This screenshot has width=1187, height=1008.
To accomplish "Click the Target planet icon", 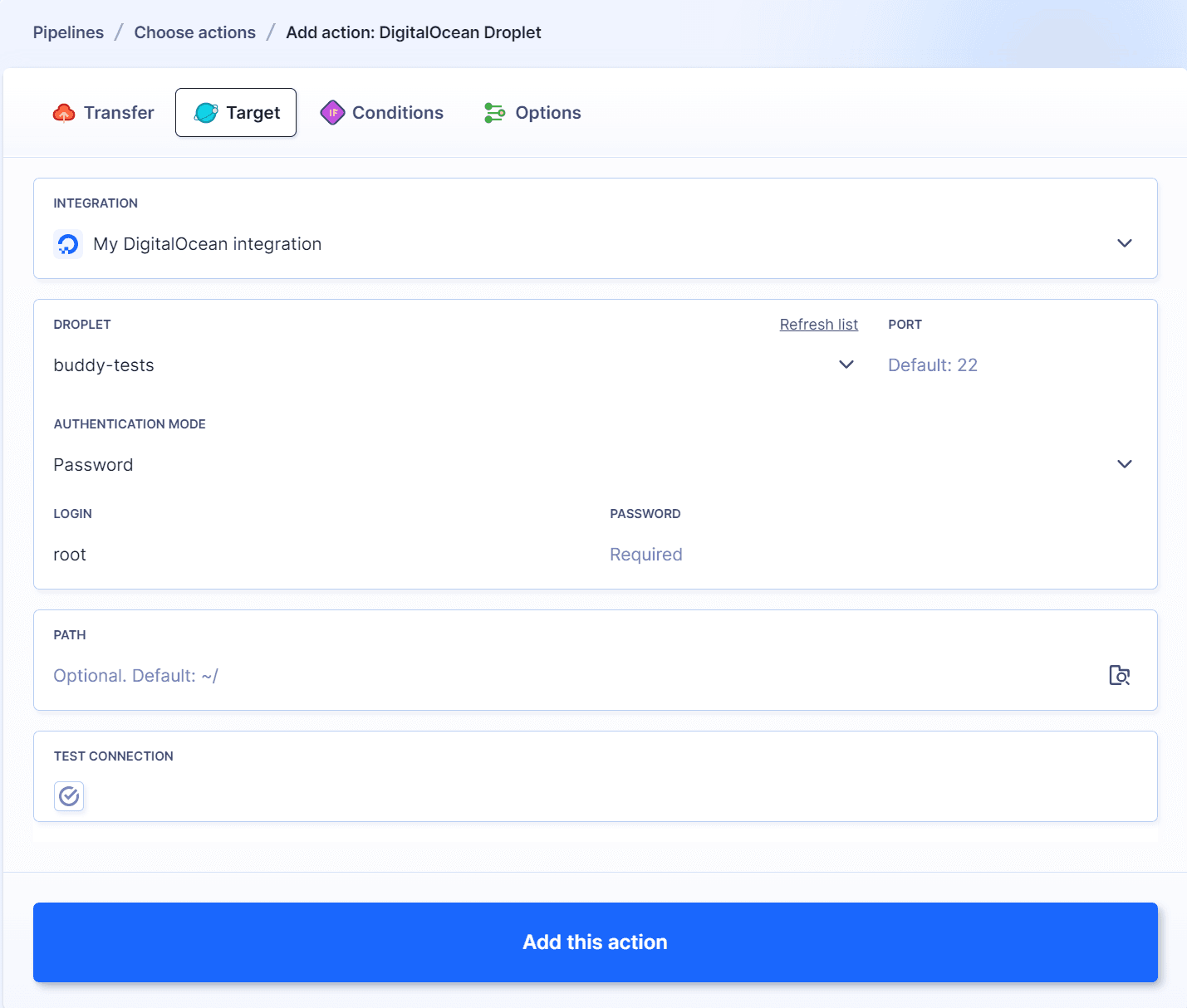I will pyautogui.click(x=205, y=112).
